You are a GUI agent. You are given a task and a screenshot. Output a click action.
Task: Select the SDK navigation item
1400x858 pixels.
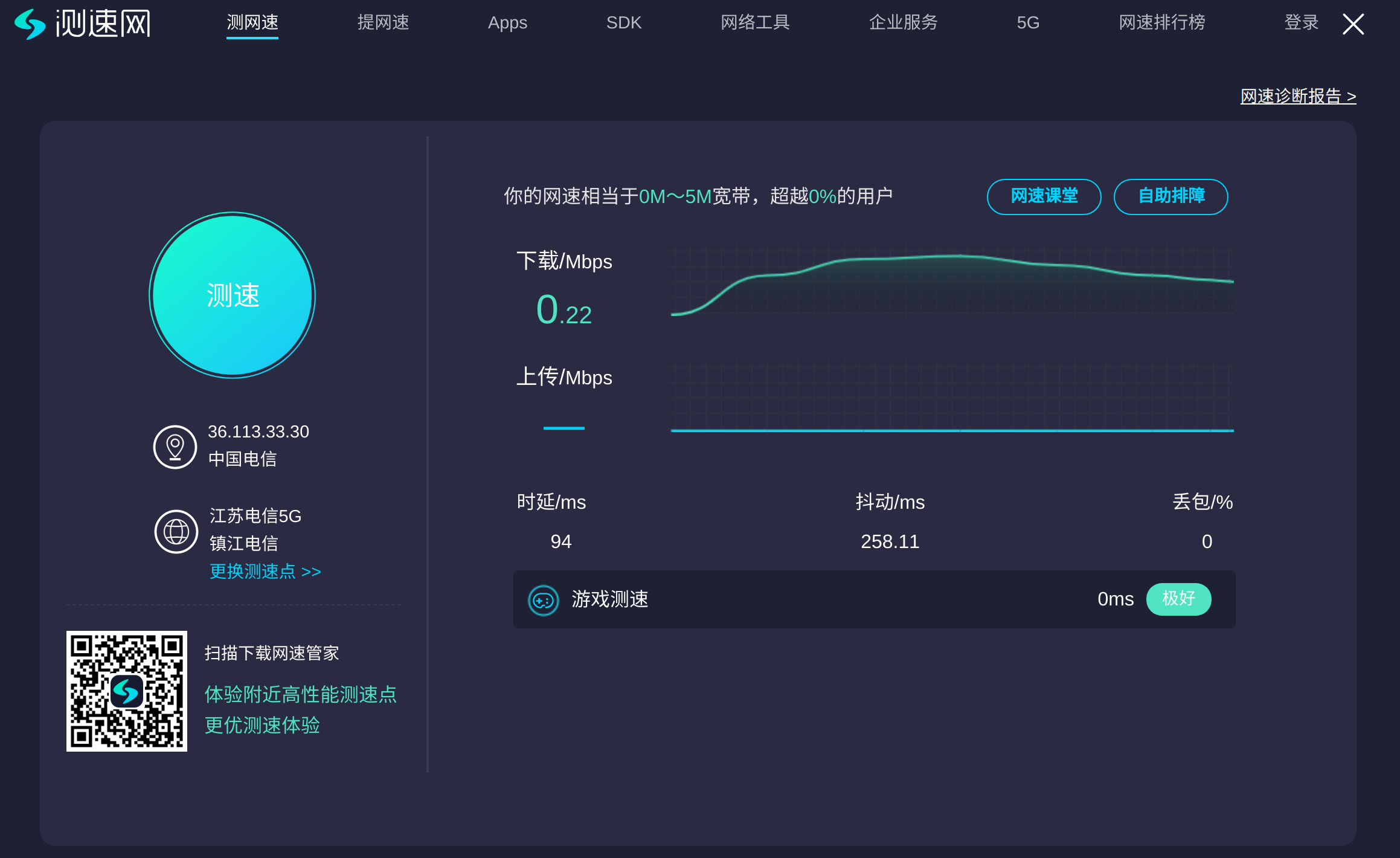623,23
